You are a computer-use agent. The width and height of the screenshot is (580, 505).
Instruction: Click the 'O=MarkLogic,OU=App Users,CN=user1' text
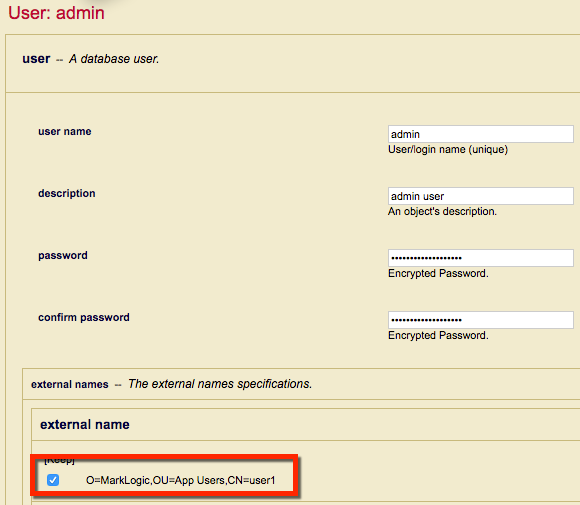pyautogui.click(x=181, y=480)
